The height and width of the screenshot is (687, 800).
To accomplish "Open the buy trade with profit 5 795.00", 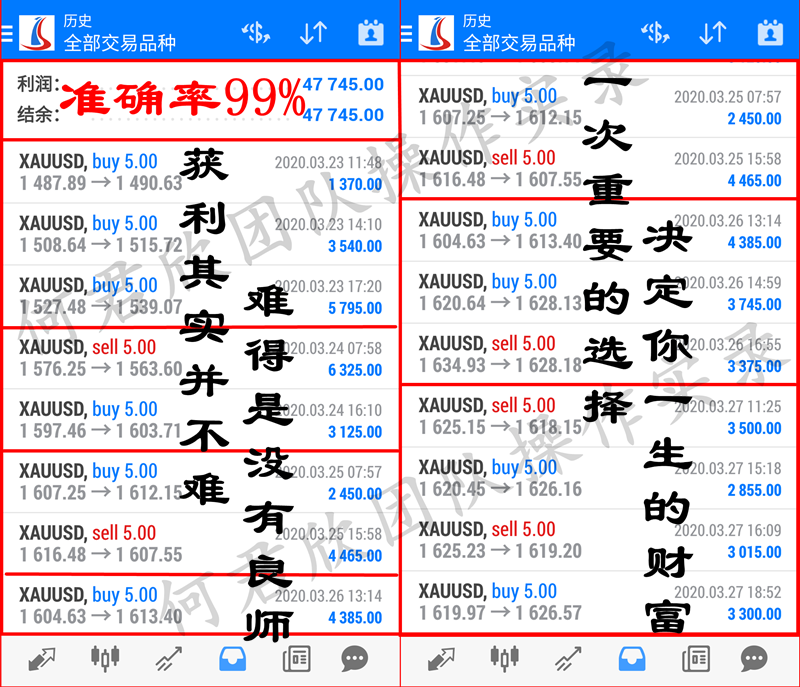I will coord(201,296).
